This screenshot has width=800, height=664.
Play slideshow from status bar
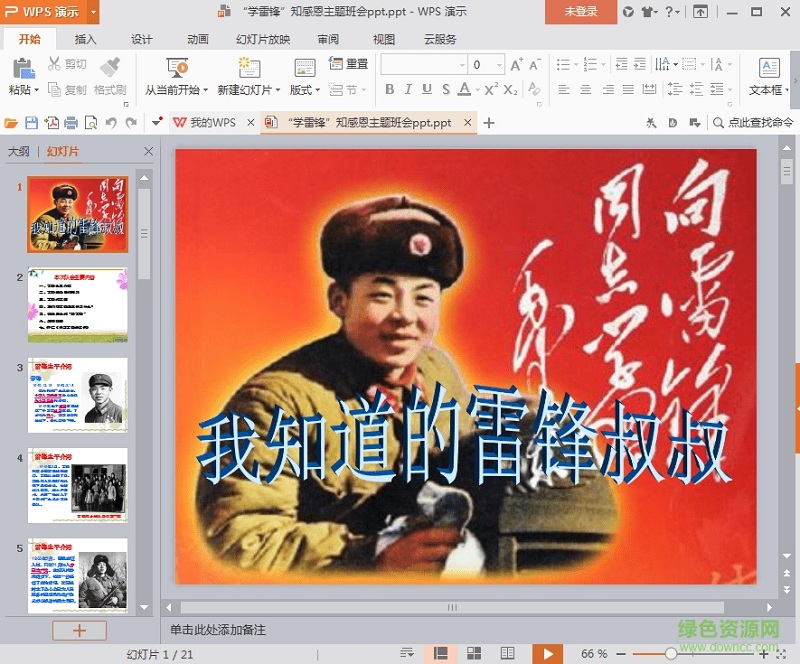(x=547, y=654)
